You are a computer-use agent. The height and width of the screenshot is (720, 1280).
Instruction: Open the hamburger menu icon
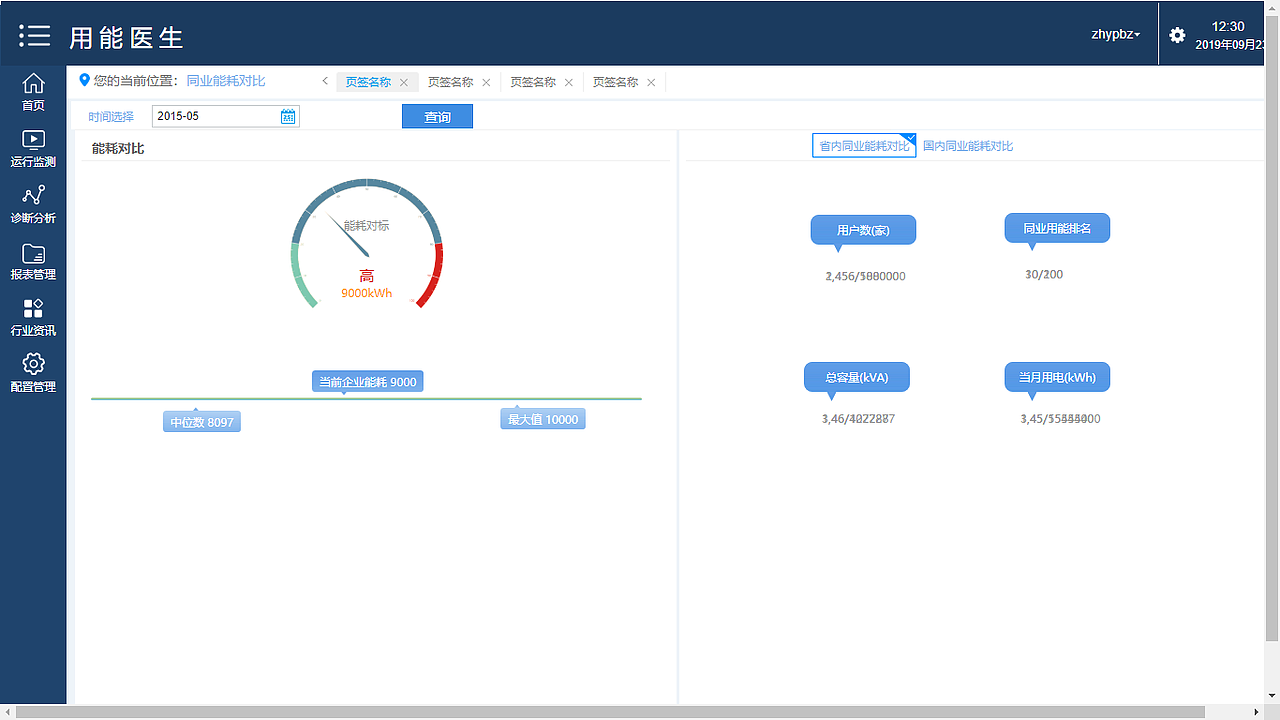pyautogui.click(x=34, y=35)
